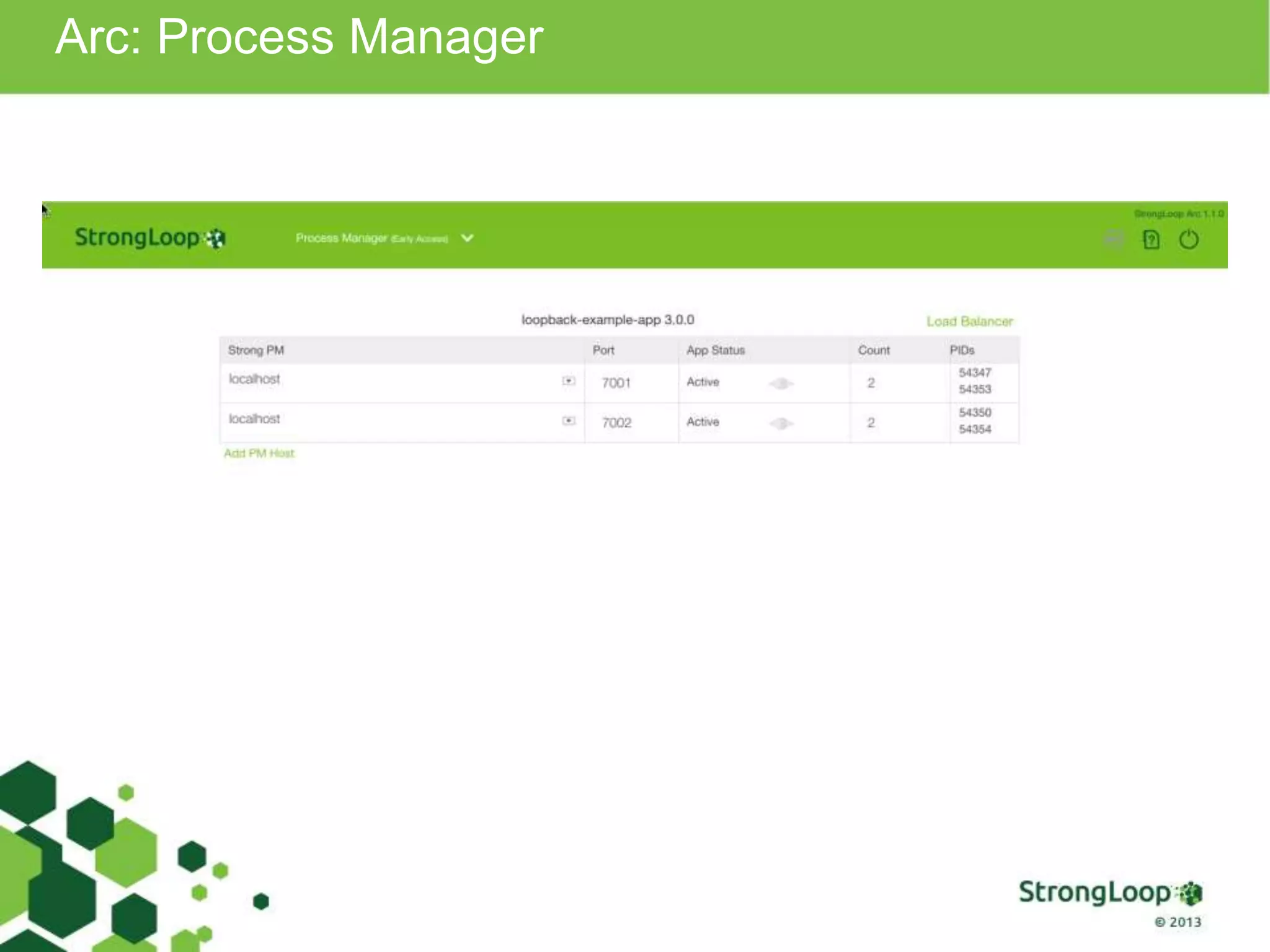
Task: Click the localhost host field for port 7002
Action: [402, 421]
